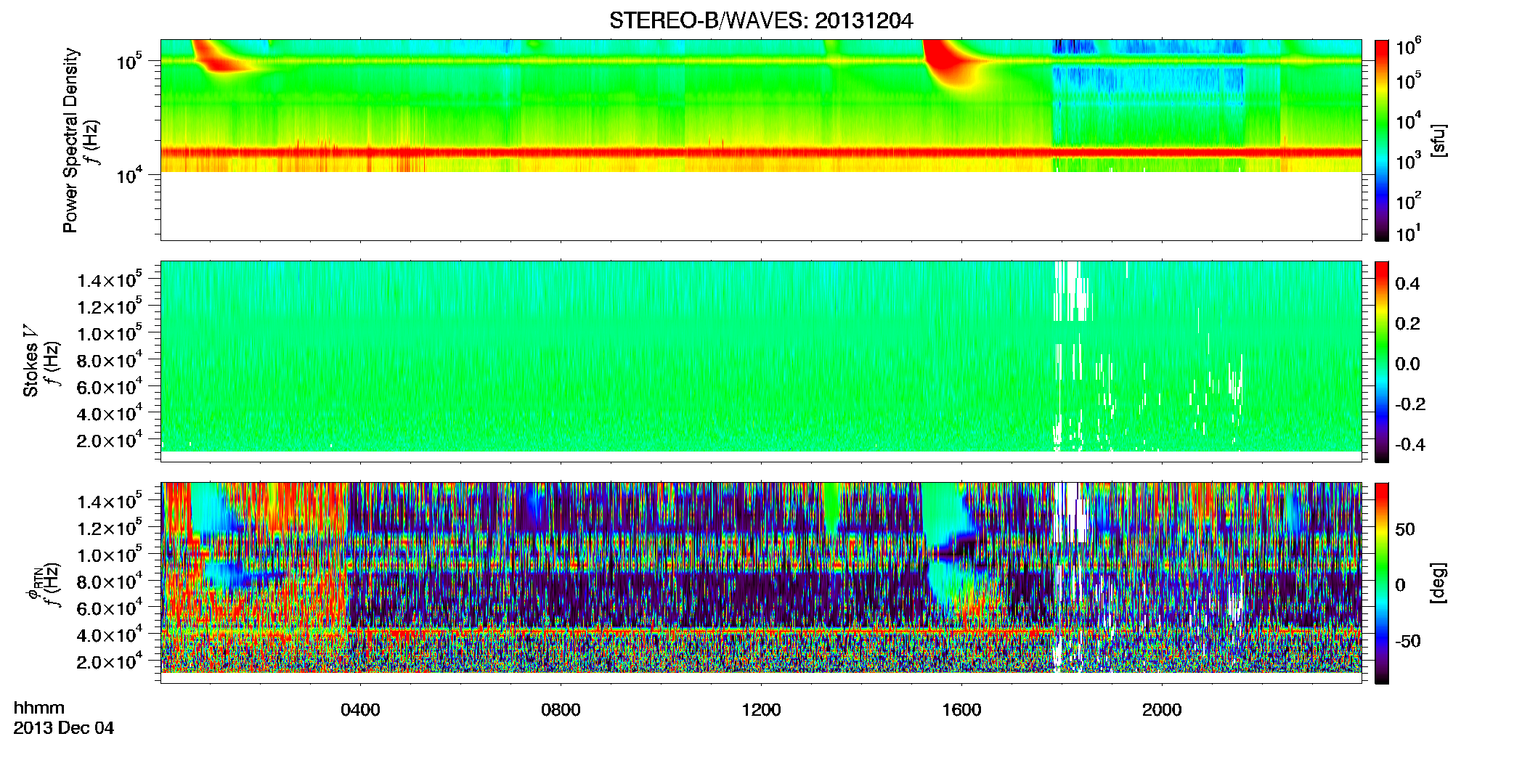Click the 2000 time tick label
Image resolution: width=1522 pixels, height=784 pixels.
pos(1162,710)
